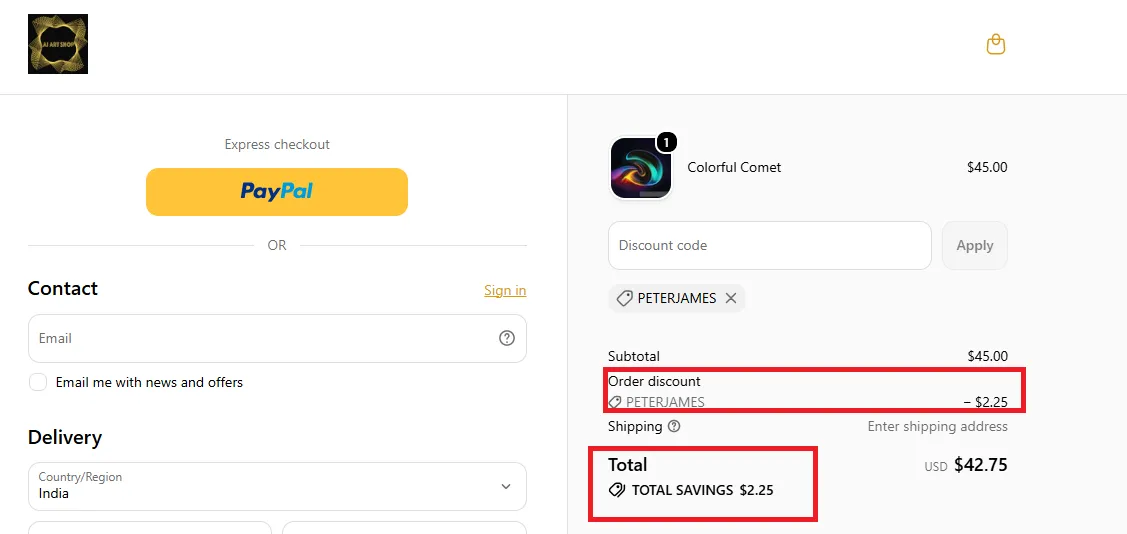Pay with the PayPal express button

click(277, 192)
